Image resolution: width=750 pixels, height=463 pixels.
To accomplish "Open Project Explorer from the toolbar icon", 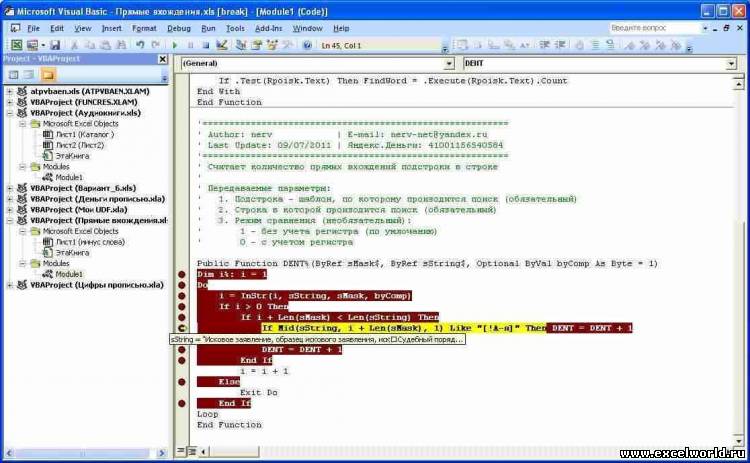I will coord(241,45).
